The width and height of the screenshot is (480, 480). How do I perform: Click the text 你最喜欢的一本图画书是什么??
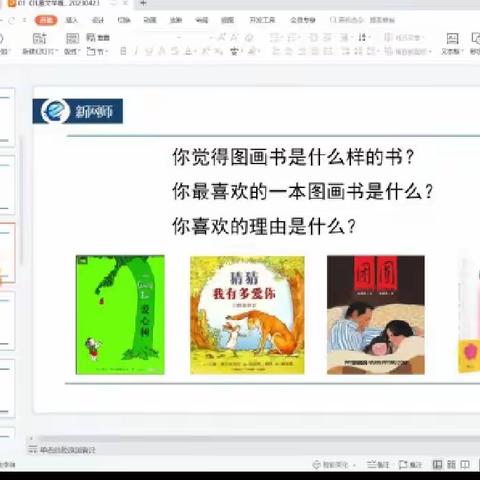[303, 192]
